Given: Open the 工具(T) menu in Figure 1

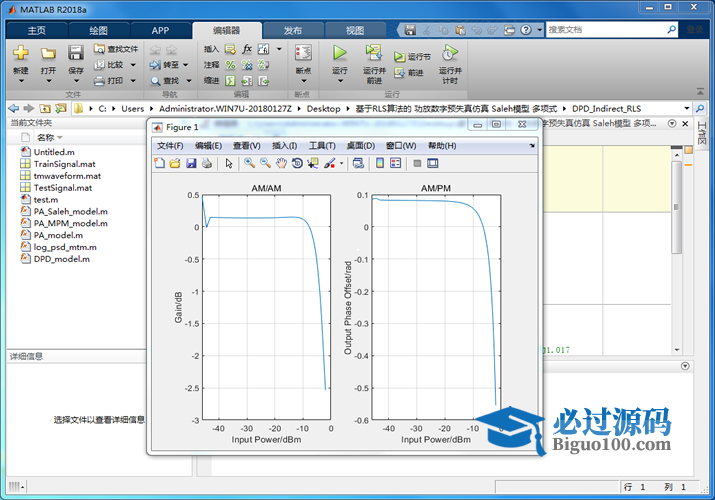Looking at the screenshot, I should 322,146.
